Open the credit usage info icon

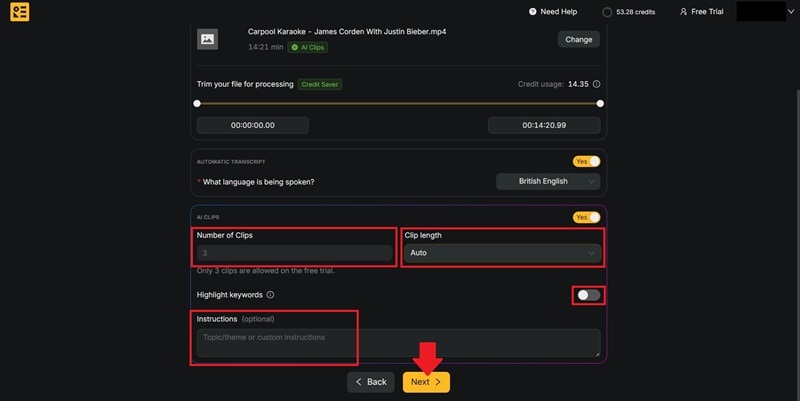(596, 84)
